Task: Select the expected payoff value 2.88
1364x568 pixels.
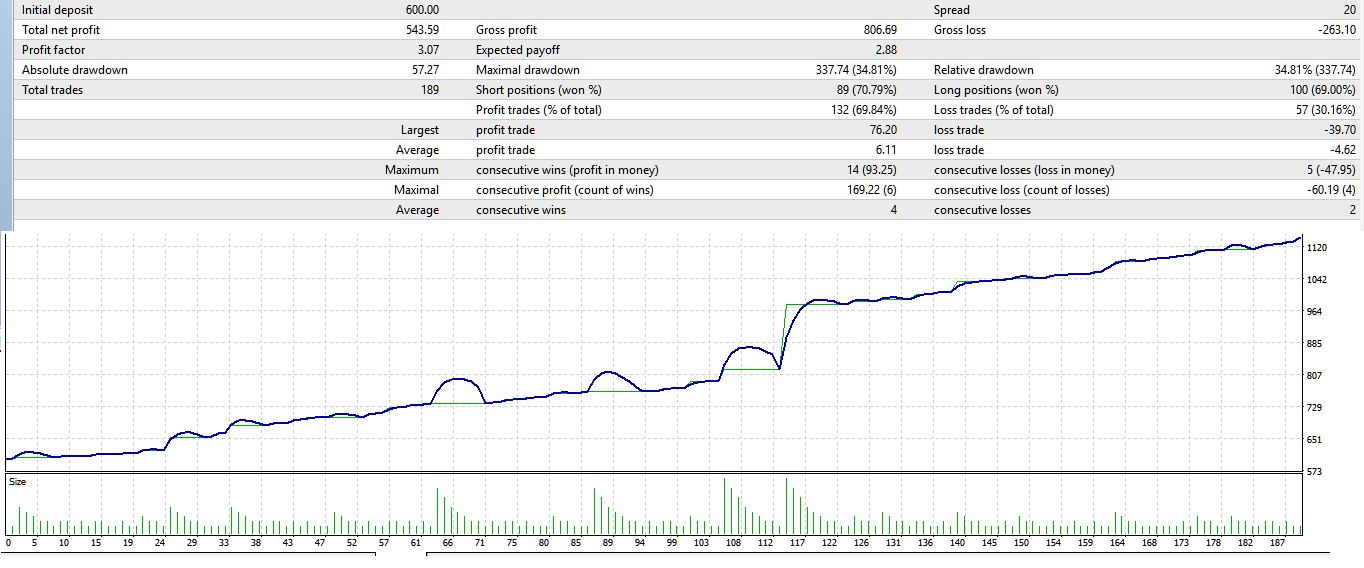Action: (885, 50)
